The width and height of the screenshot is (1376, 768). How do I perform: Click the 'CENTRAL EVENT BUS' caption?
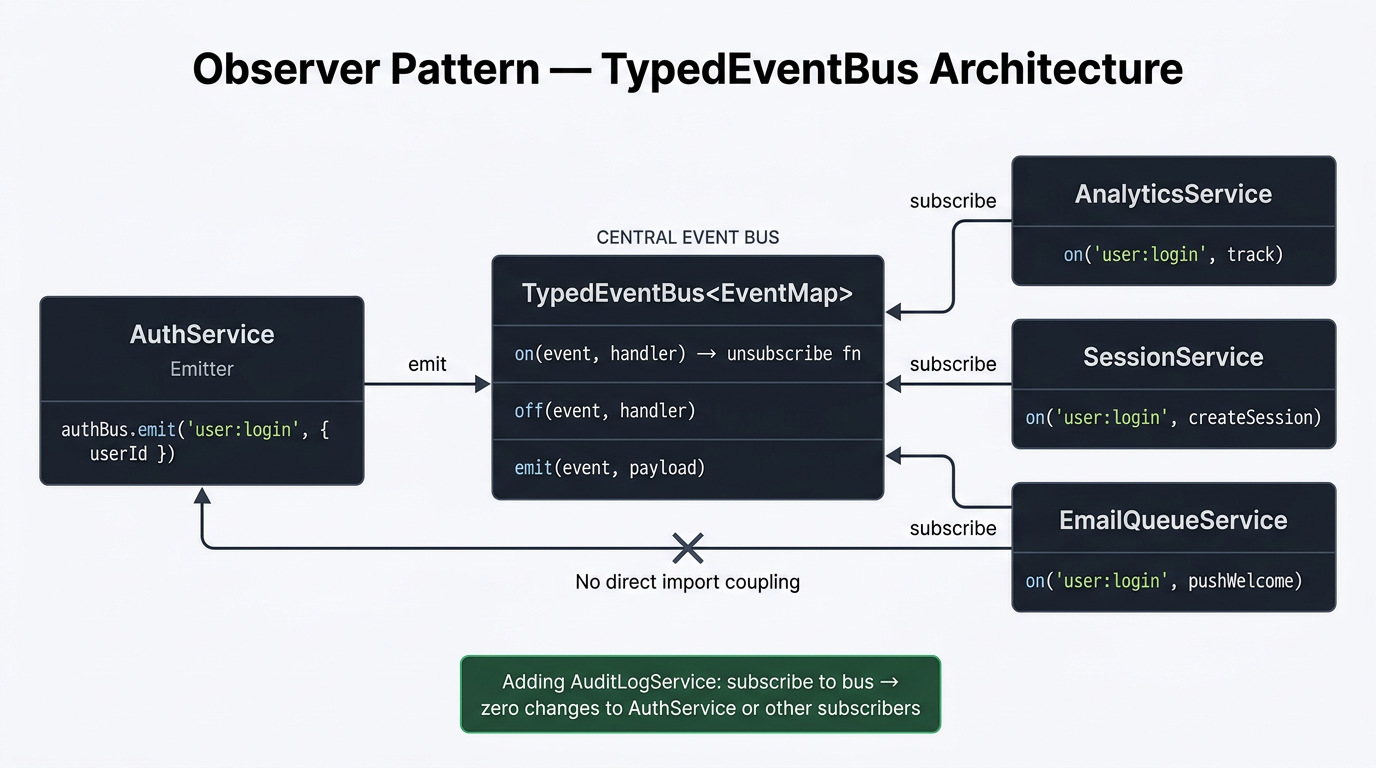(688, 238)
